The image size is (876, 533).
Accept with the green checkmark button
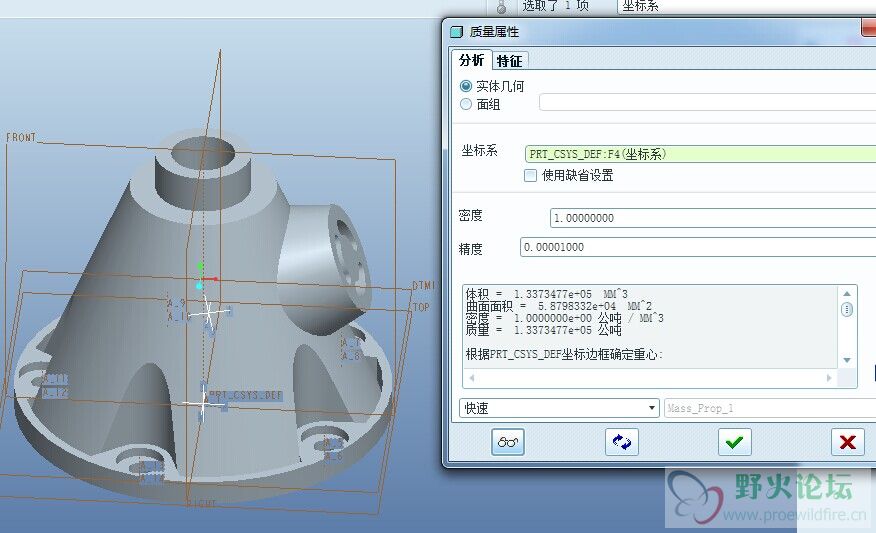click(x=734, y=442)
